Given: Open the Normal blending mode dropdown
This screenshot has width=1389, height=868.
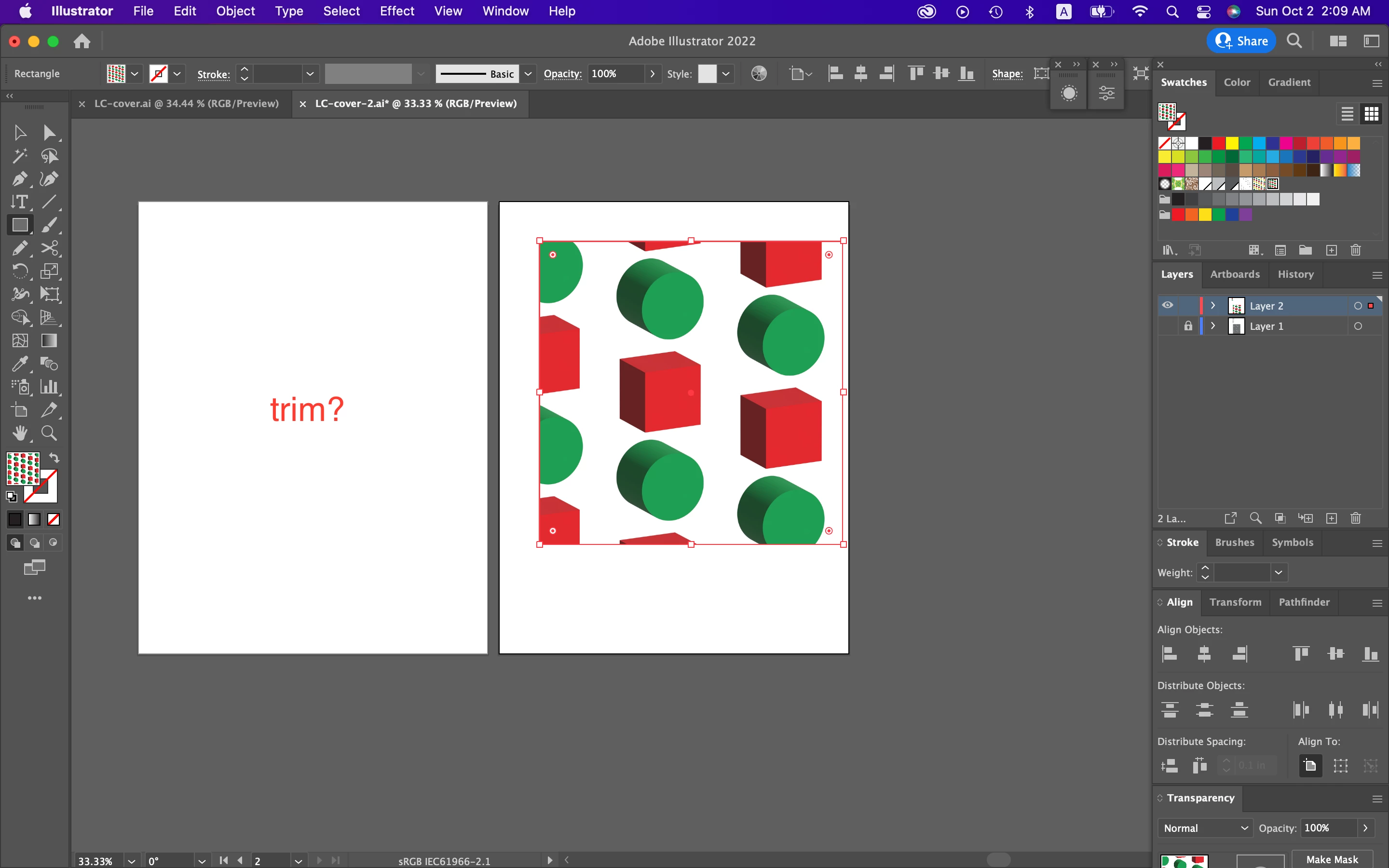Looking at the screenshot, I should click(x=1205, y=828).
